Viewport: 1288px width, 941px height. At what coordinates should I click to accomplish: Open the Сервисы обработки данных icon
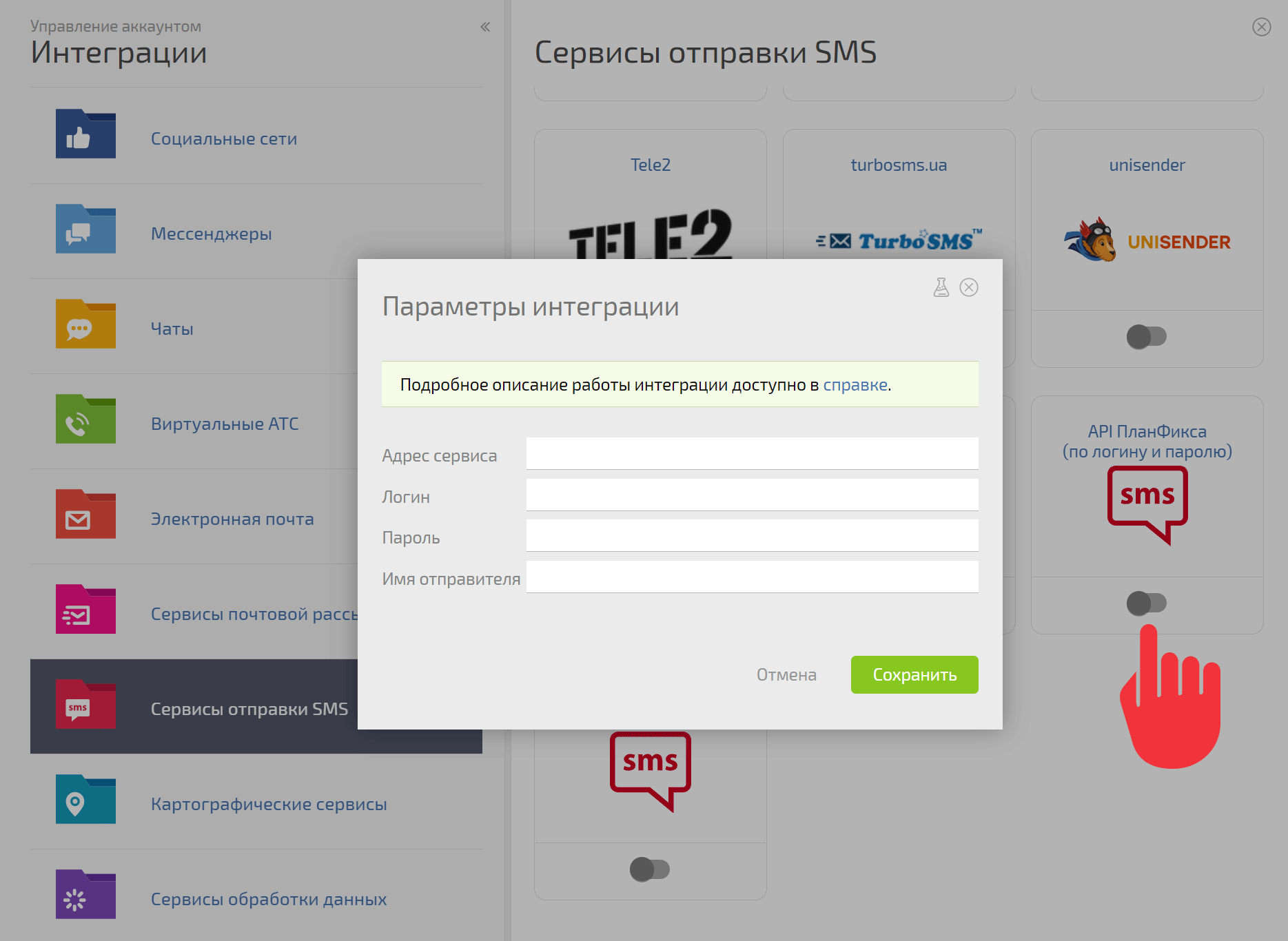click(x=85, y=895)
